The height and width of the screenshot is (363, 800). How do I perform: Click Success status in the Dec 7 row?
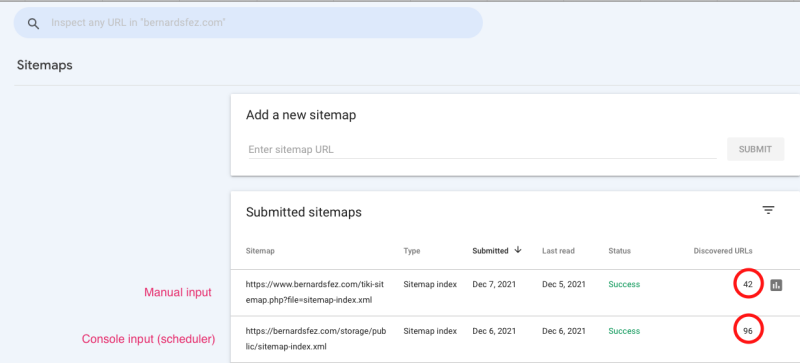624,284
